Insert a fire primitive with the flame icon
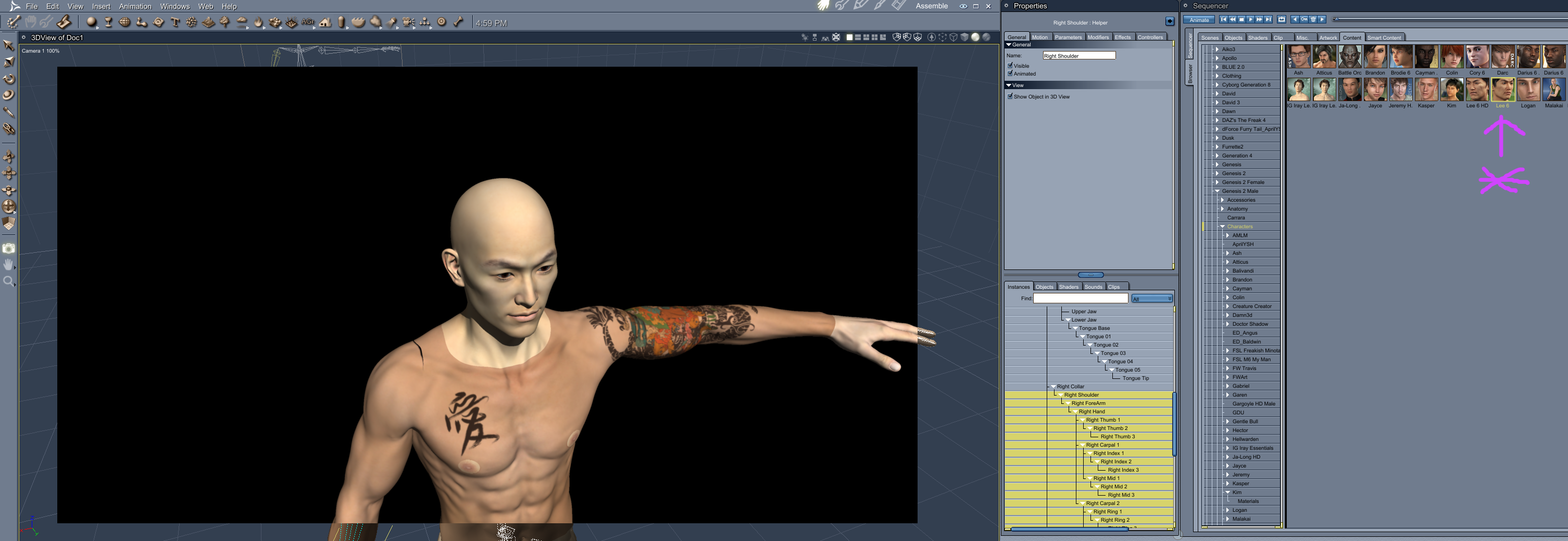Image resolution: width=1568 pixels, height=541 pixels. [259, 22]
